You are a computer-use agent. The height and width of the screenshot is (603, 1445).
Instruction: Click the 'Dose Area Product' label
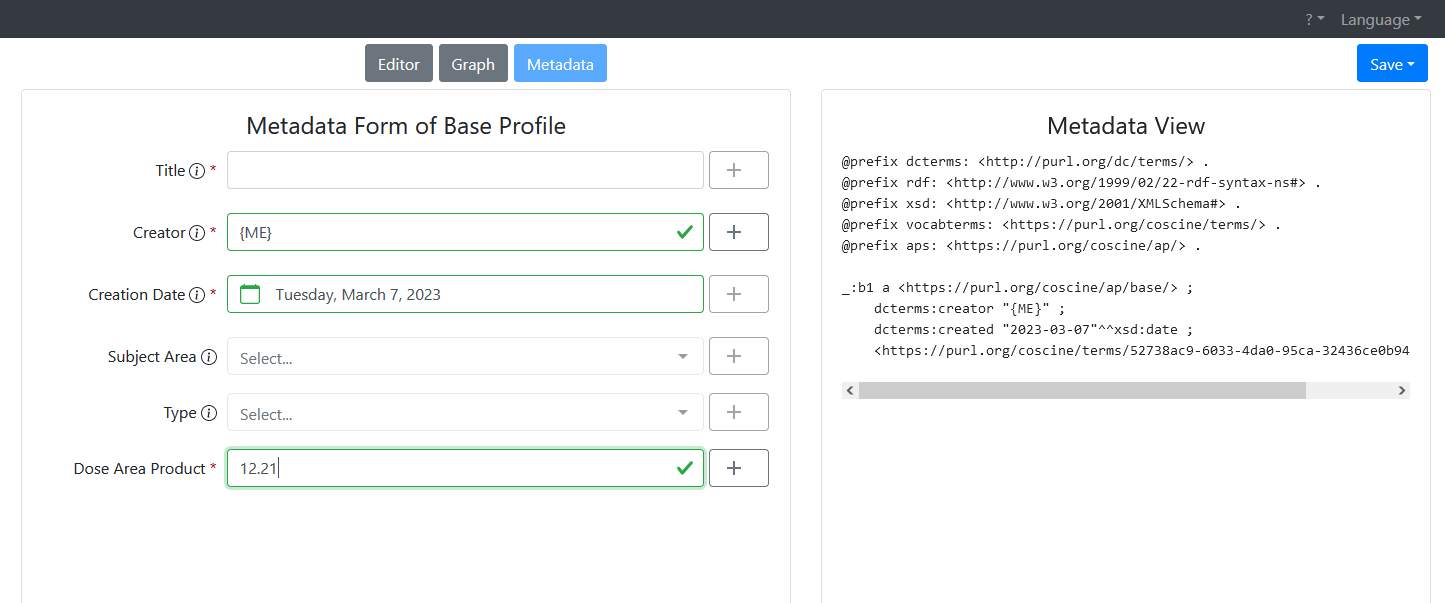tap(139, 468)
